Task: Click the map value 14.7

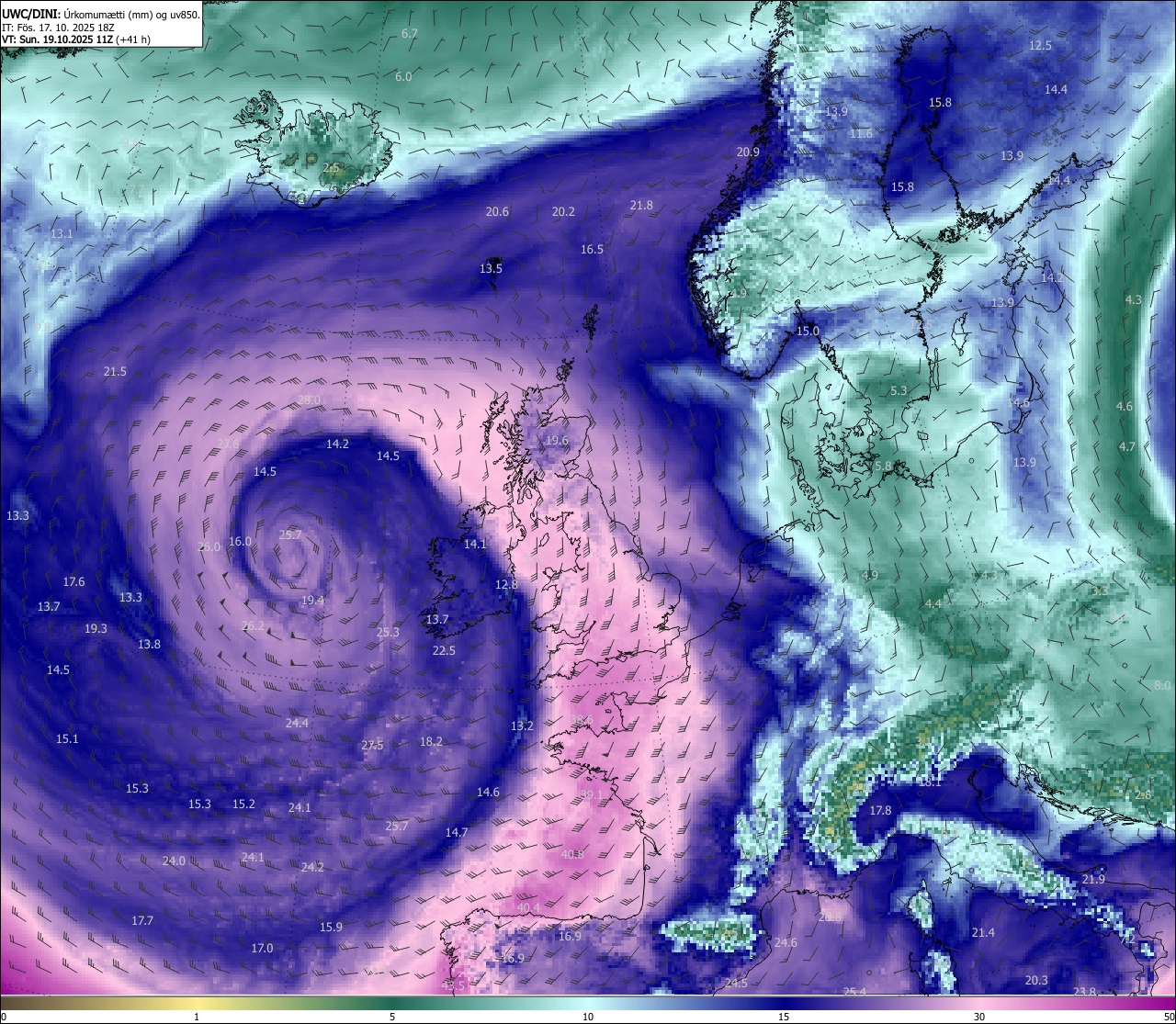Action: pos(457,832)
